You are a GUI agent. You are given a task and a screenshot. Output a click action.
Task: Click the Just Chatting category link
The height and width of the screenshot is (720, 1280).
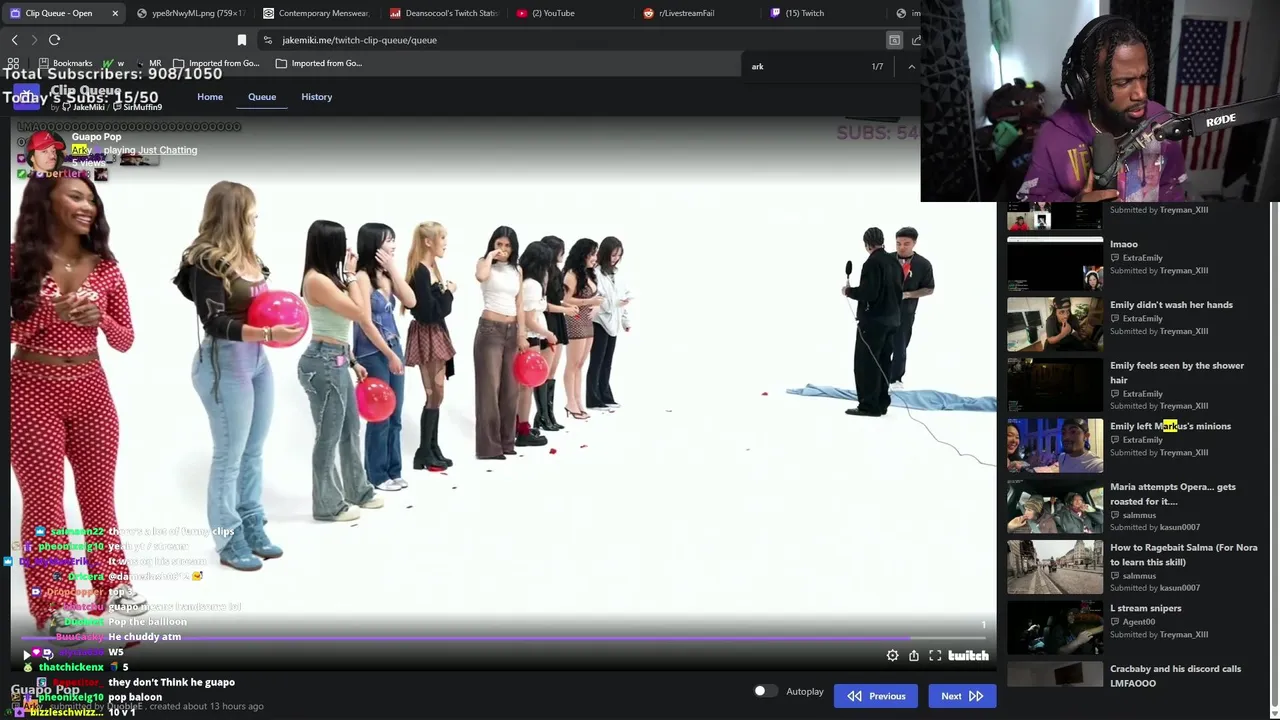click(168, 150)
